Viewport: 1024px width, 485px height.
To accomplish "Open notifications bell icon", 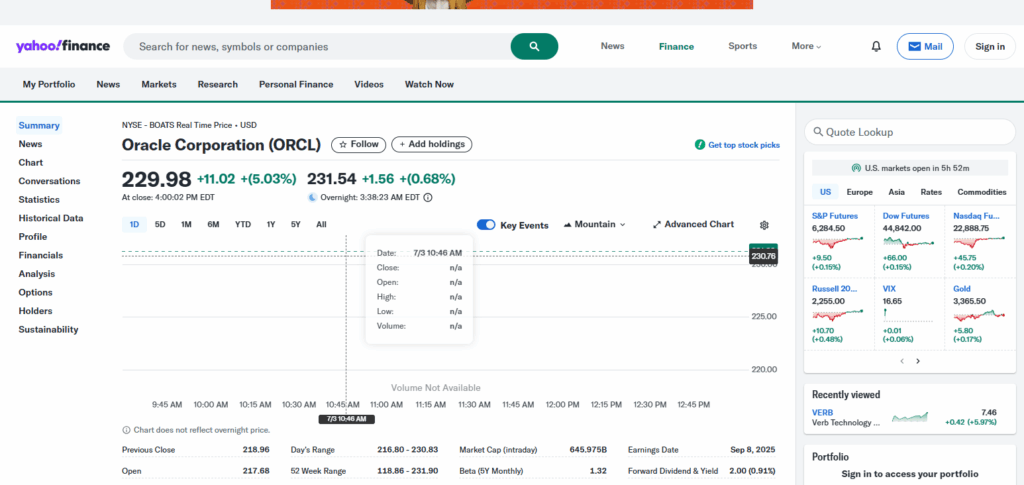I will pyautogui.click(x=876, y=46).
